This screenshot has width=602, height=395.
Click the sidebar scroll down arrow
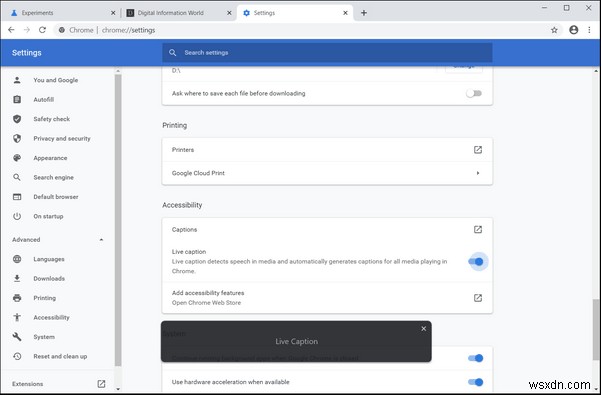tap(118, 389)
